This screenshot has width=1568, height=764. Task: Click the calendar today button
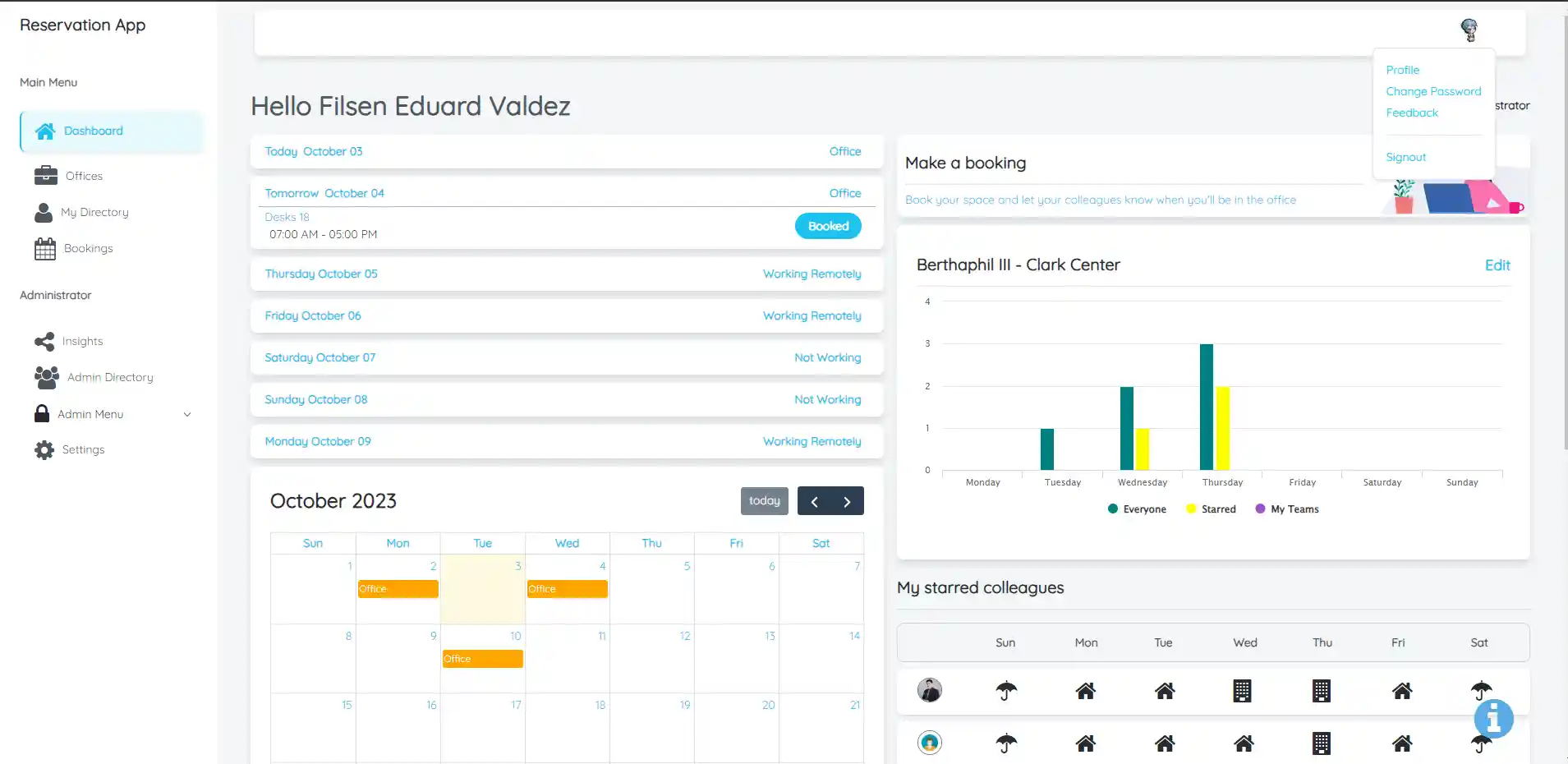[x=765, y=501]
